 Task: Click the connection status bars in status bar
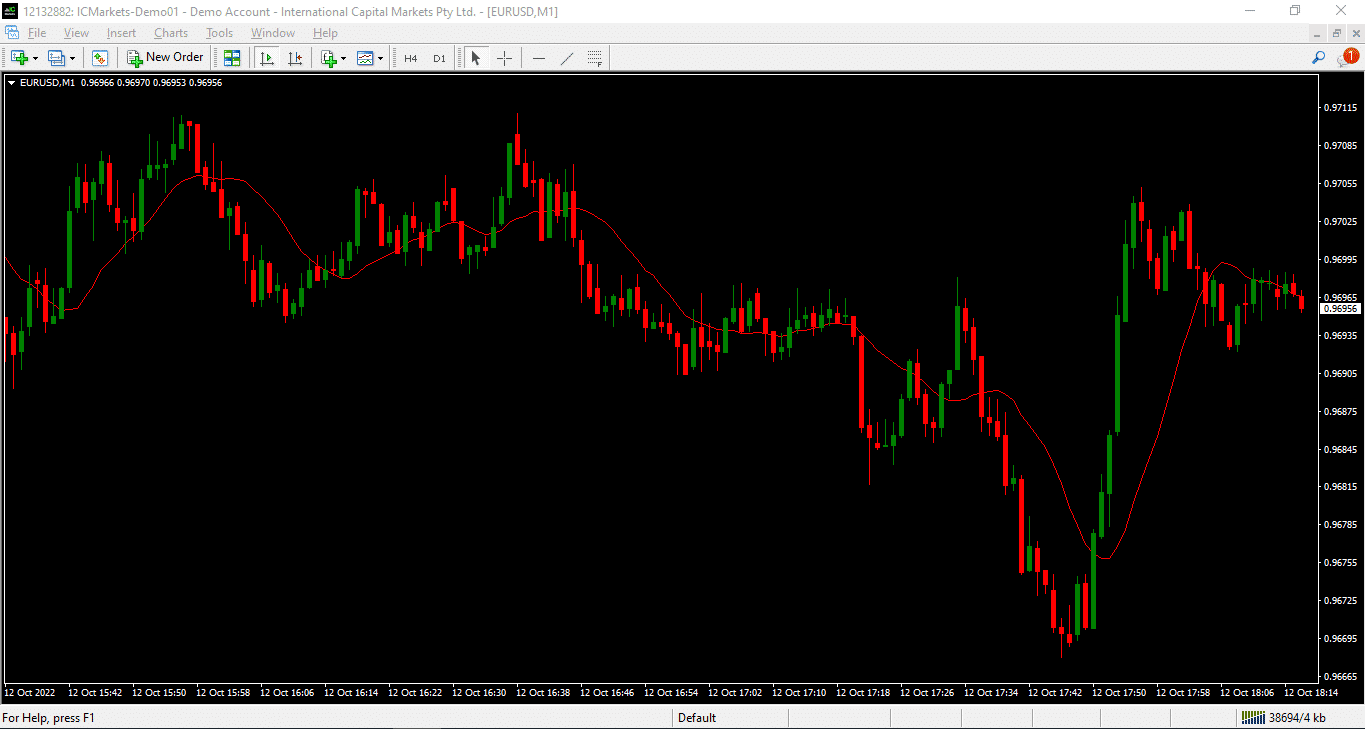[x=1252, y=717]
